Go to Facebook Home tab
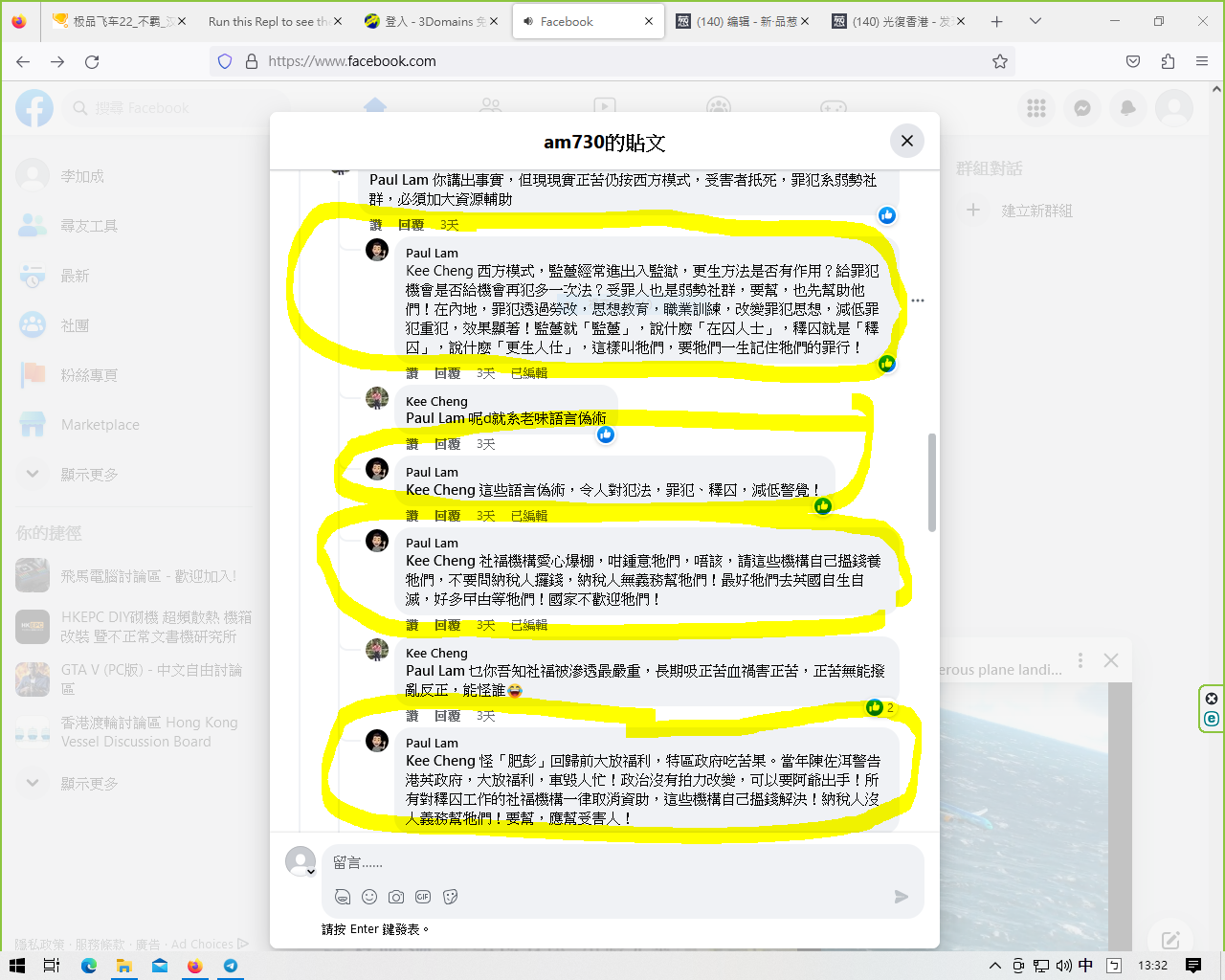 [375, 107]
